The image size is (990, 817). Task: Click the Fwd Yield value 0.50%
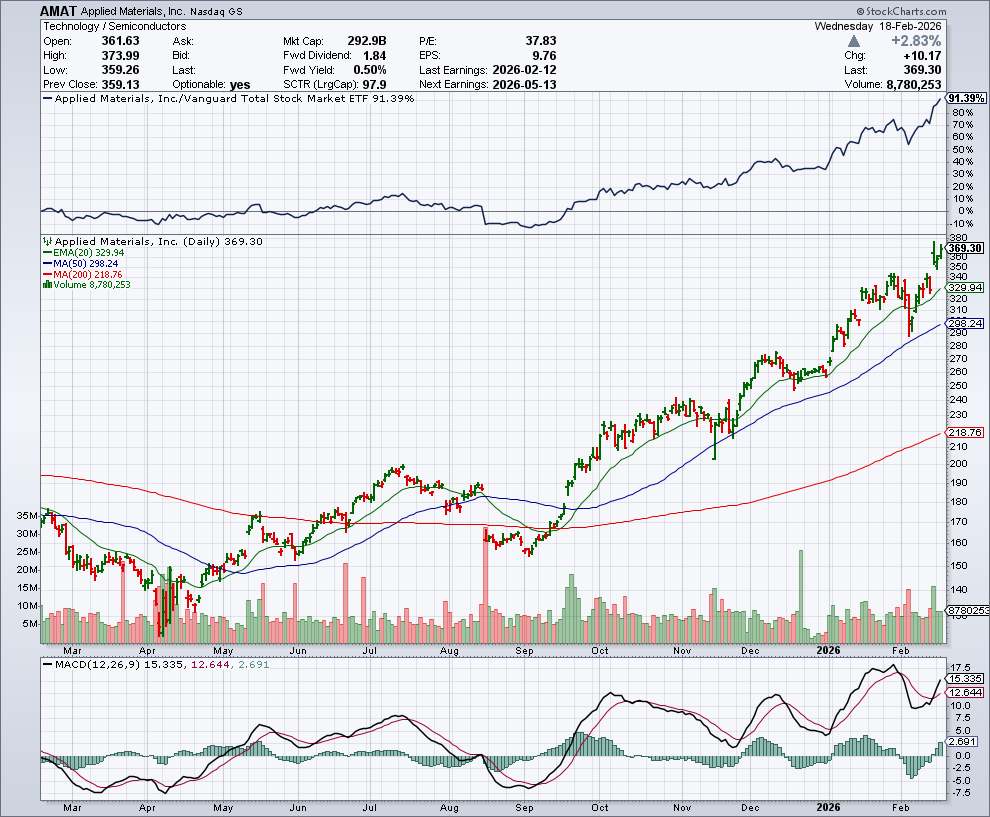370,70
